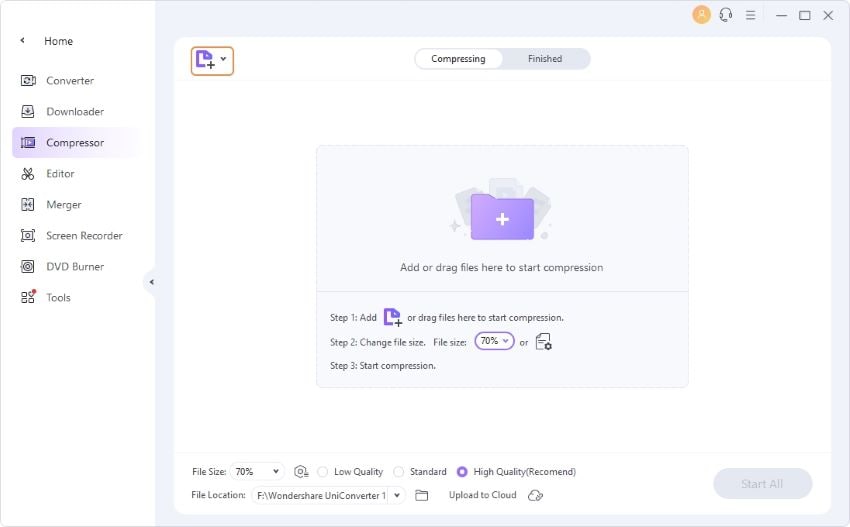Open the bottom File Size 70% dropdown
Screen dimensions: 850x527
coord(257,472)
